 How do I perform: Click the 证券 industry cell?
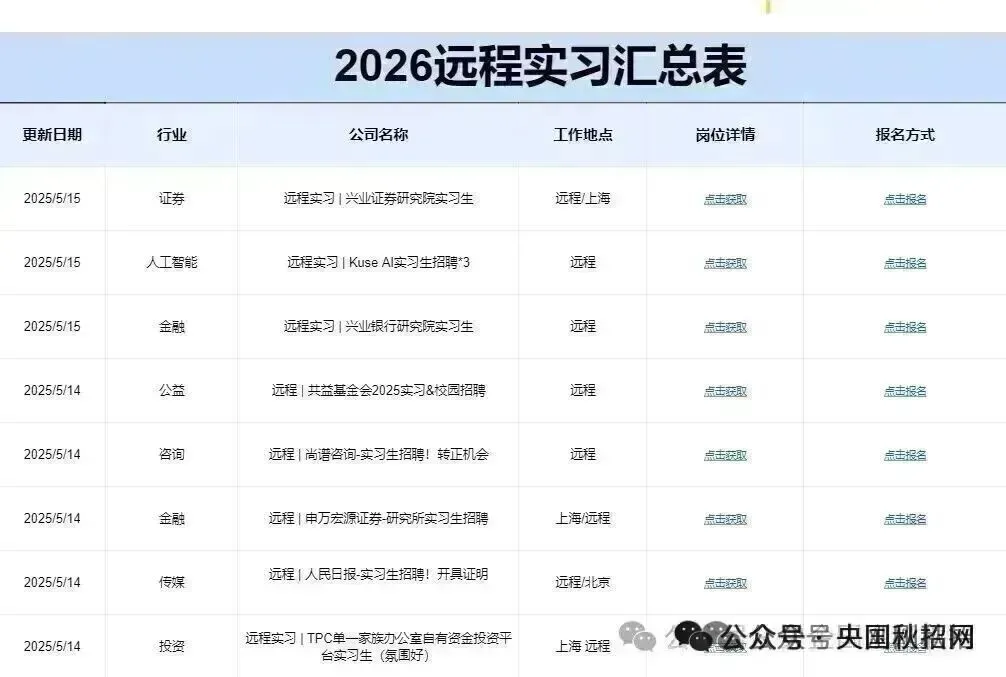(x=171, y=198)
